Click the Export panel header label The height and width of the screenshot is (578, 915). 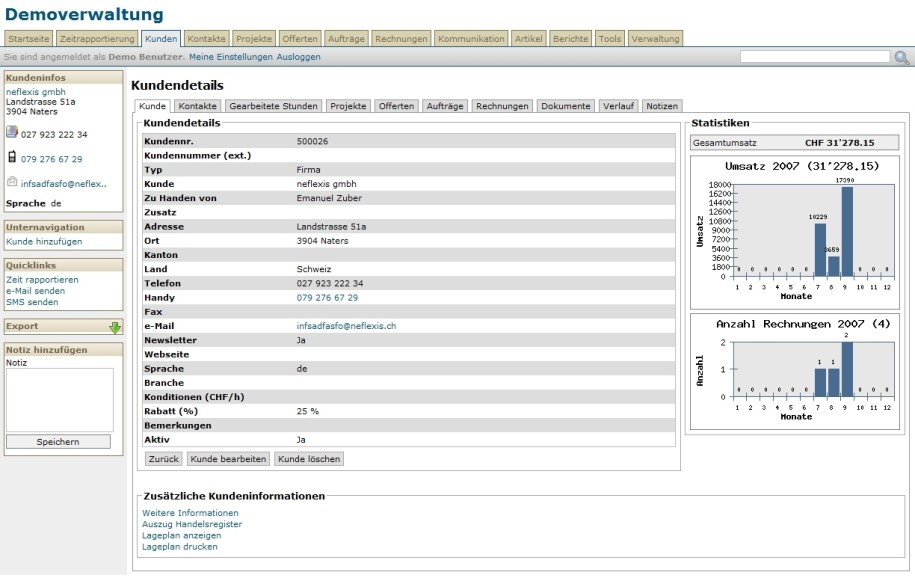[x=22, y=326]
